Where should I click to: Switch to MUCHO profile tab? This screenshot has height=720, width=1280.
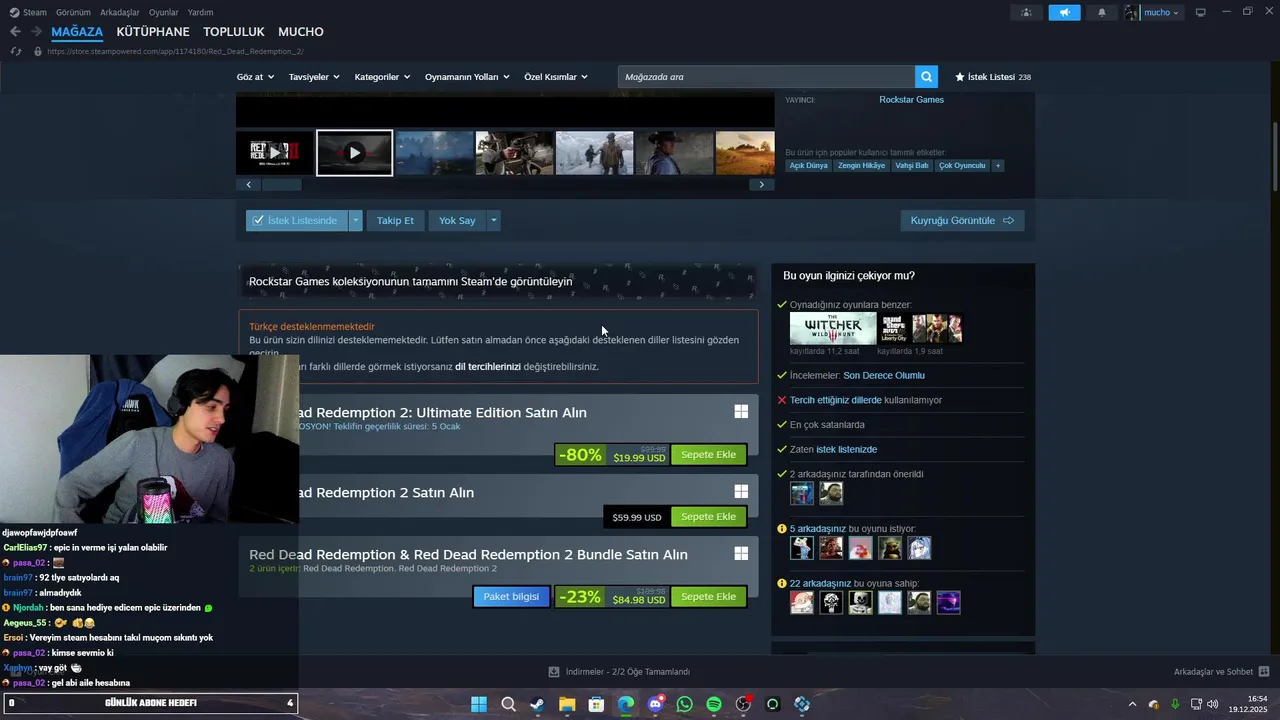click(x=301, y=32)
